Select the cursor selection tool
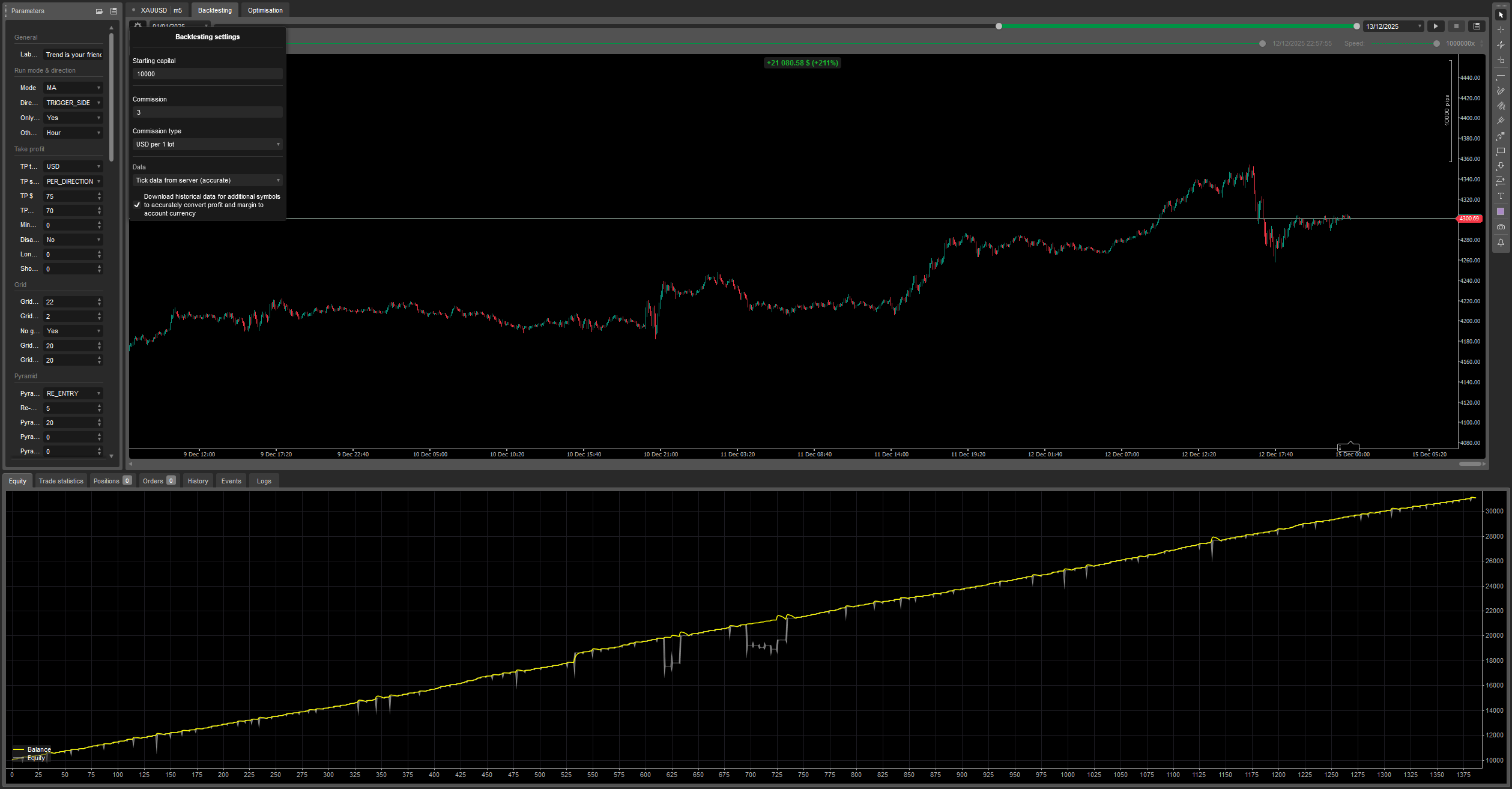 point(1501,16)
